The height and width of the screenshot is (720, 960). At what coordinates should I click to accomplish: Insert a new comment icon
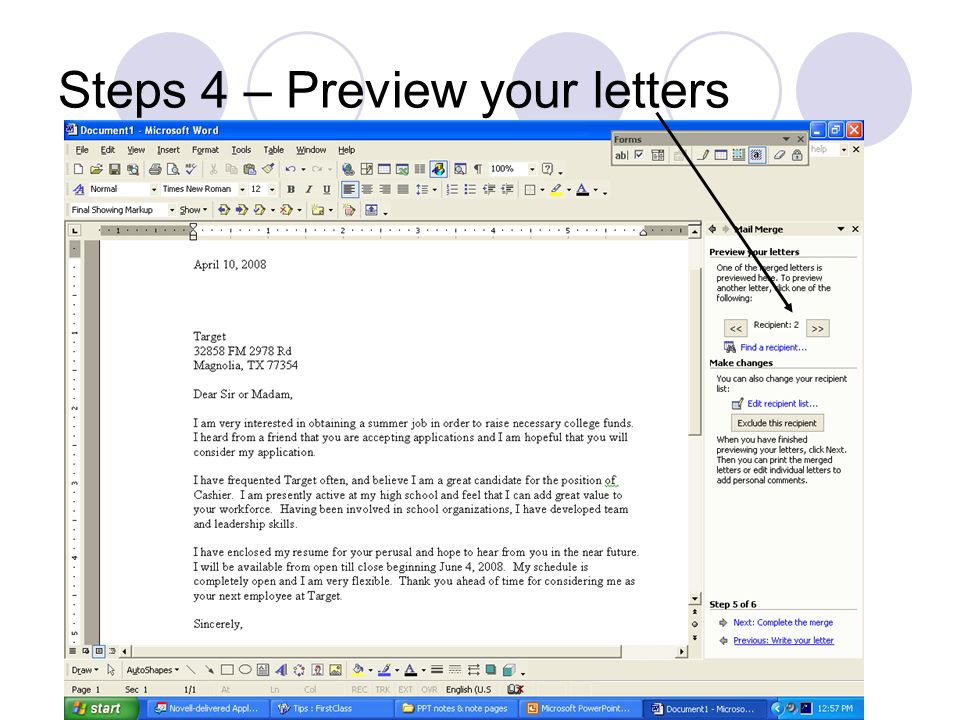pos(317,210)
